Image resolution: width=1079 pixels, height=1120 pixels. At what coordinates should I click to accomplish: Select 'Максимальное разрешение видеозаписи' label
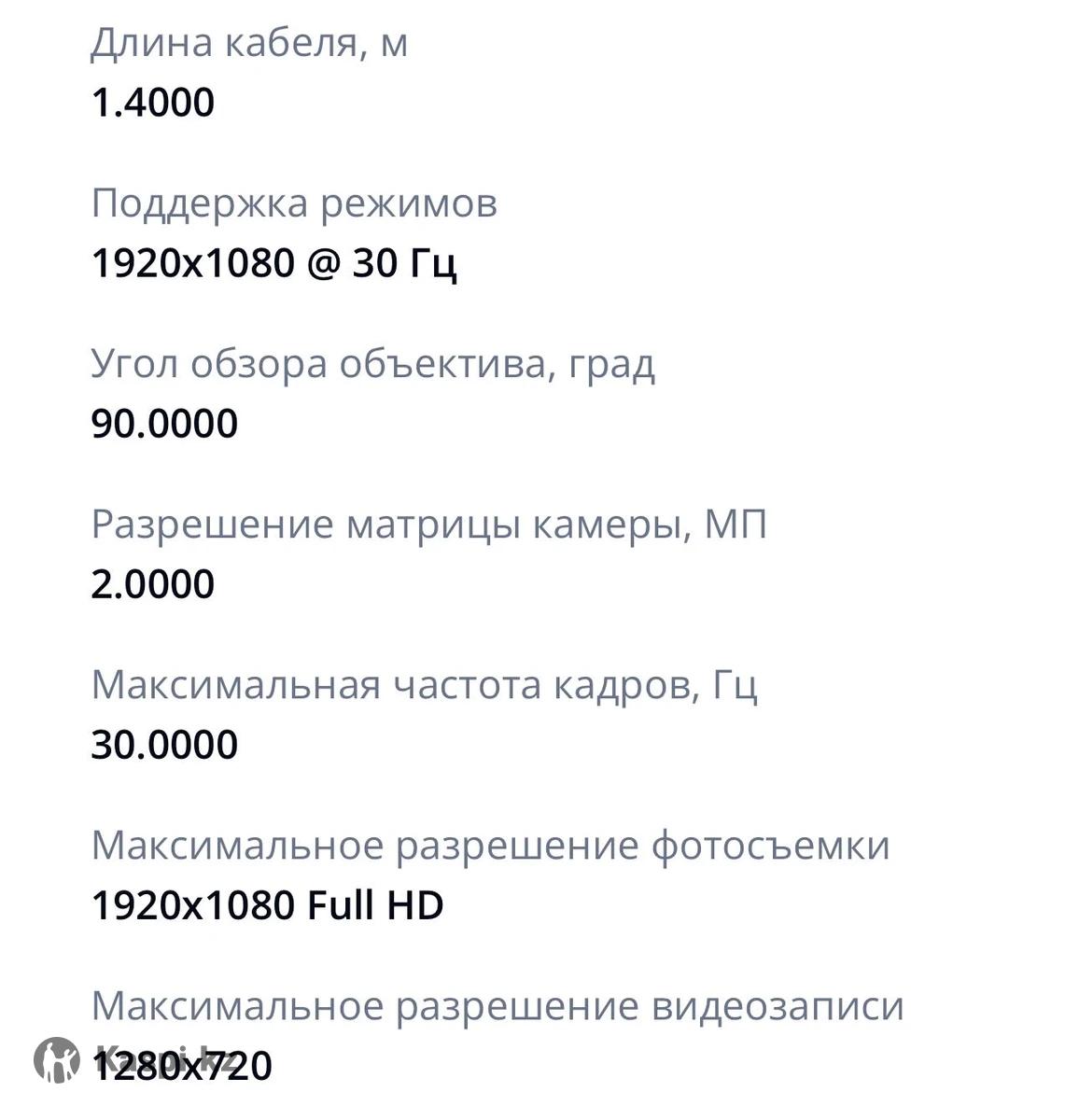pyautogui.click(x=497, y=1006)
